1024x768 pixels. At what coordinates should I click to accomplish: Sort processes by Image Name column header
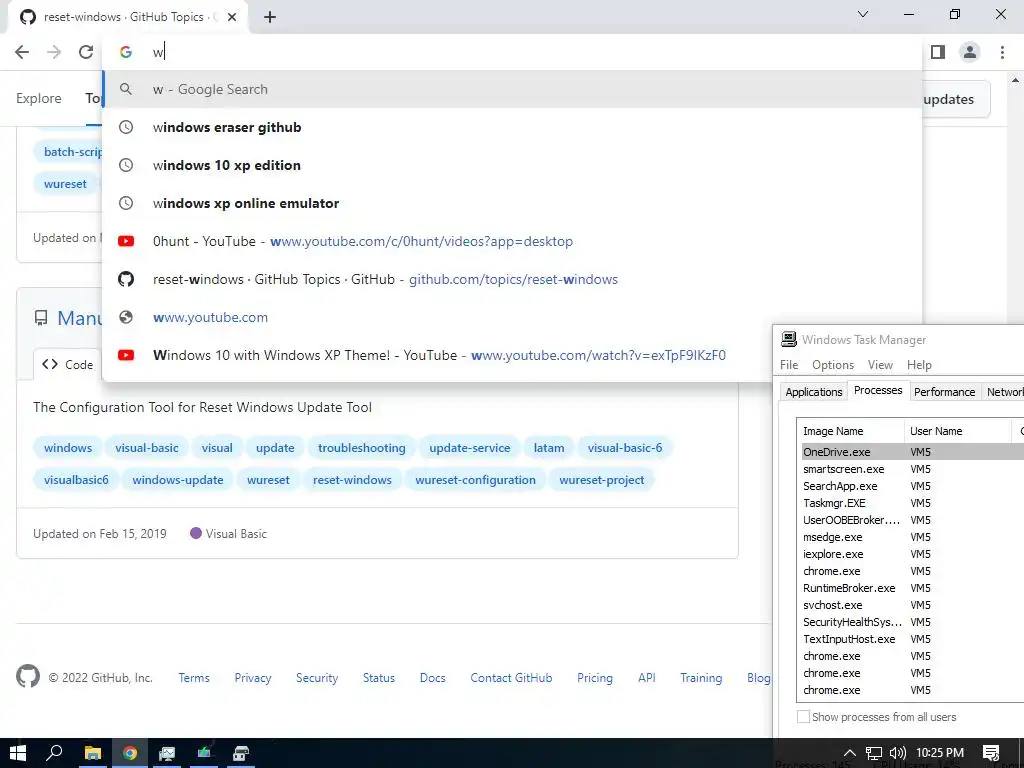pos(850,431)
